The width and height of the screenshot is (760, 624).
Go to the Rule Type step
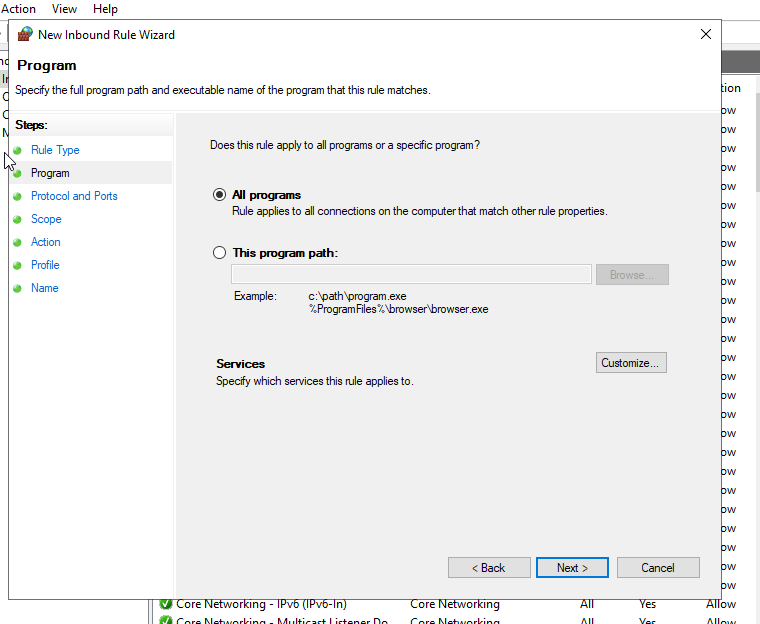(x=55, y=150)
